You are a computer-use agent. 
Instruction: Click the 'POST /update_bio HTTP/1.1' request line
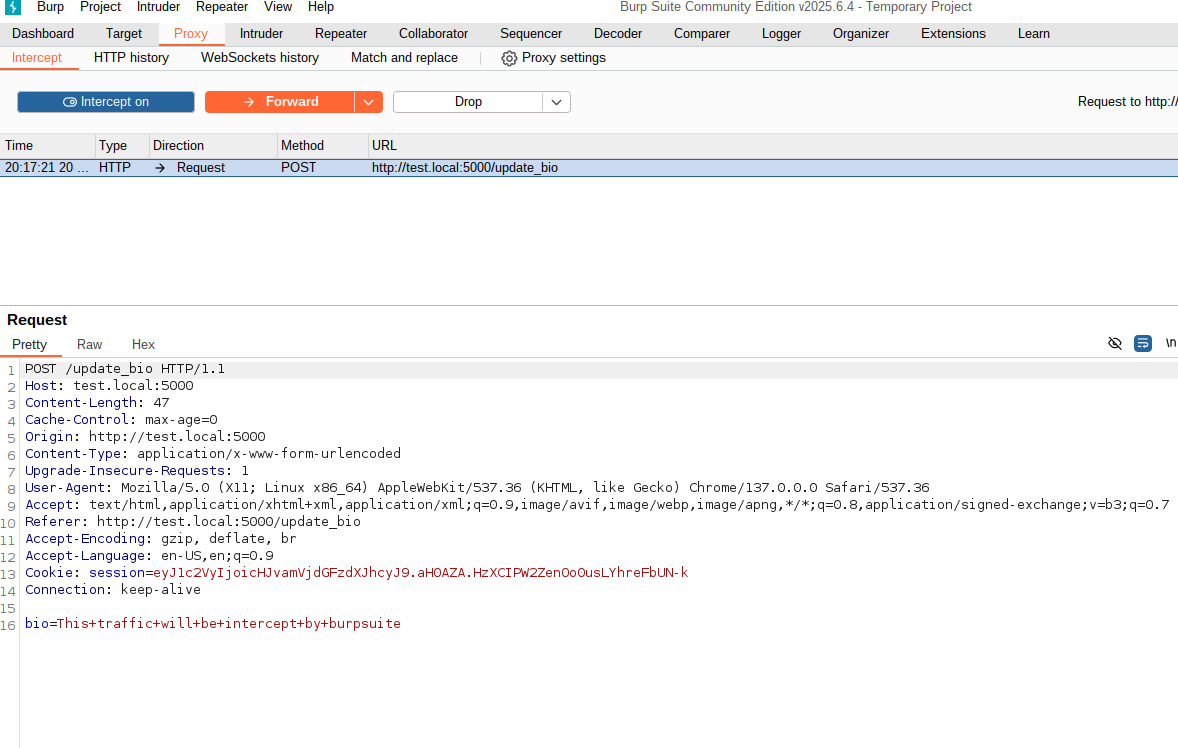(x=125, y=369)
